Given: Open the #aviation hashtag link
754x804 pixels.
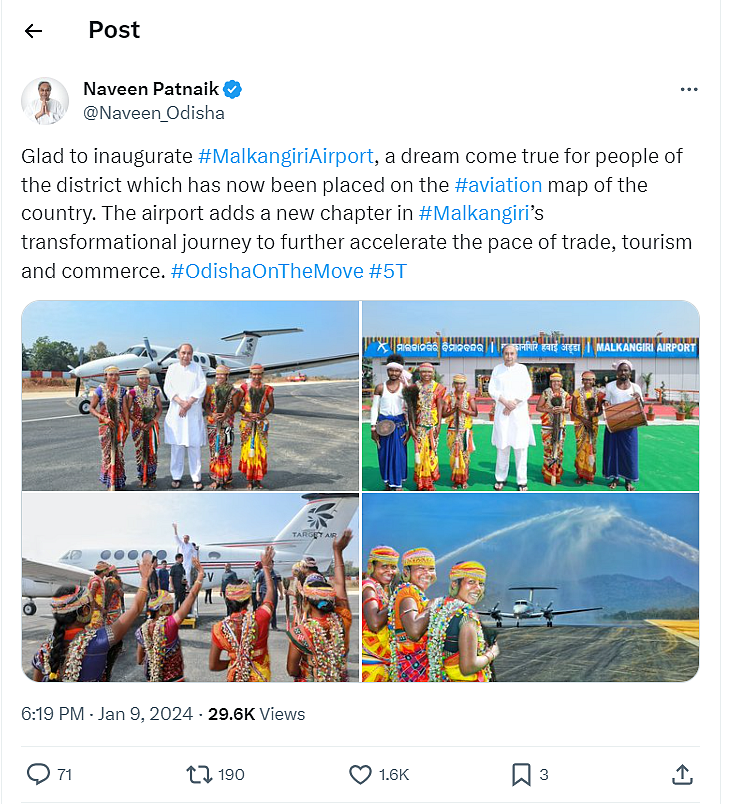Looking at the screenshot, I should pyautogui.click(x=498, y=185).
